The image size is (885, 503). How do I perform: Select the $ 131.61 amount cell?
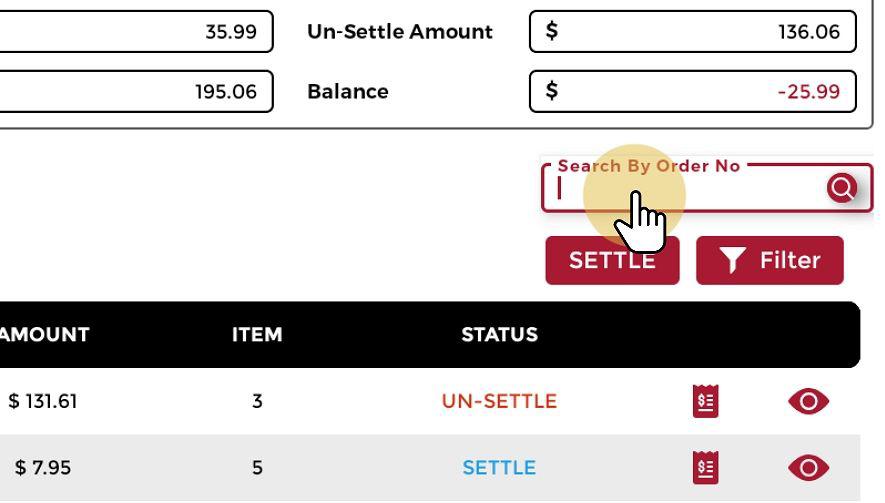point(43,402)
